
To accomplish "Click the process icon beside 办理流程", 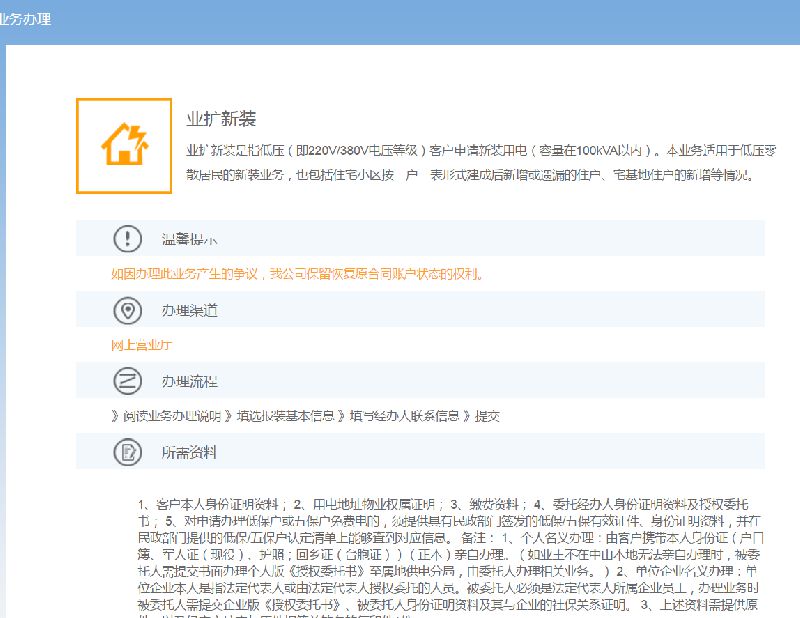I will pyautogui.click(x=128, y=381).
